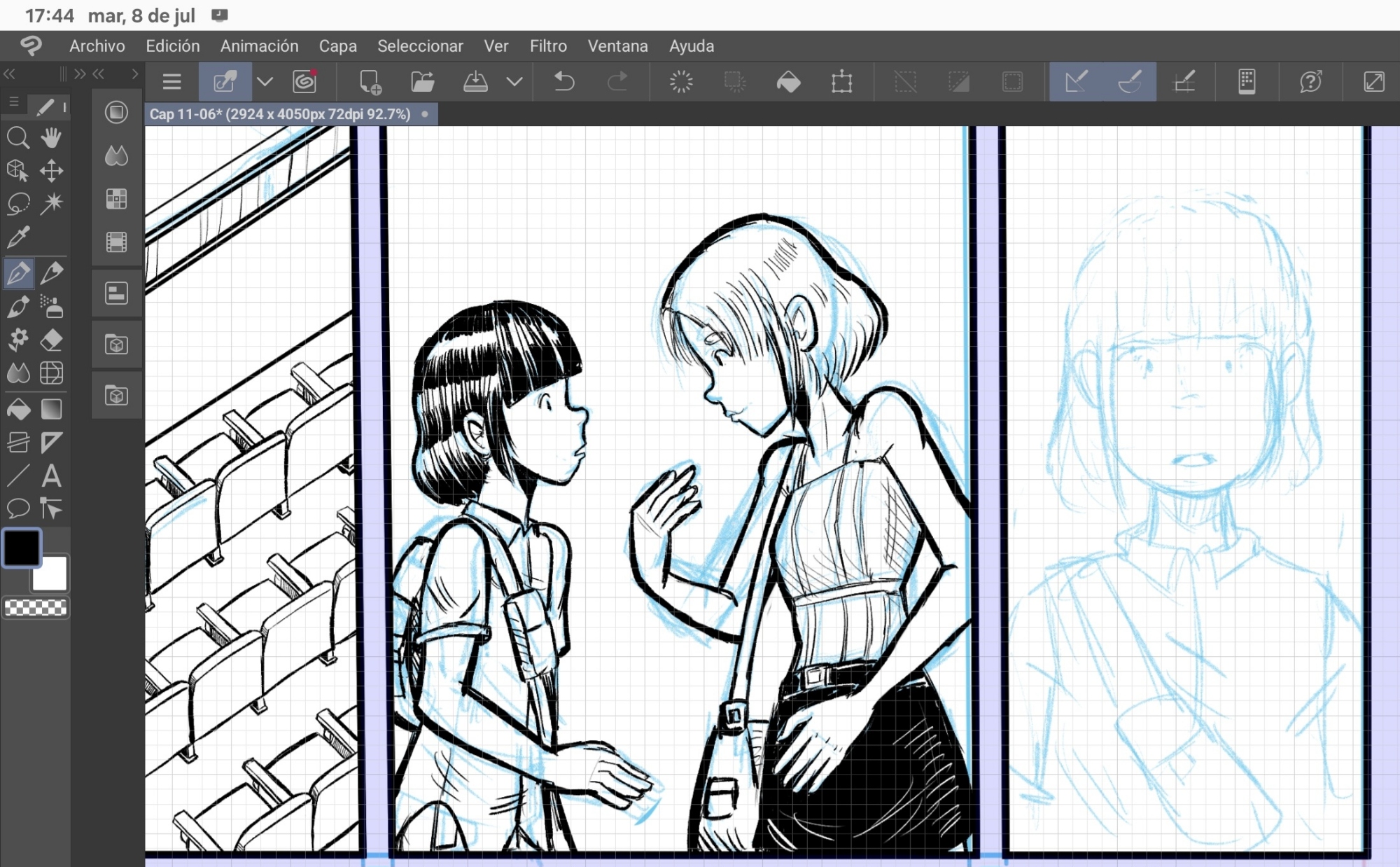Click the Undo arrow in toolbar
1400x867 pixels.
tap(563, 82)
